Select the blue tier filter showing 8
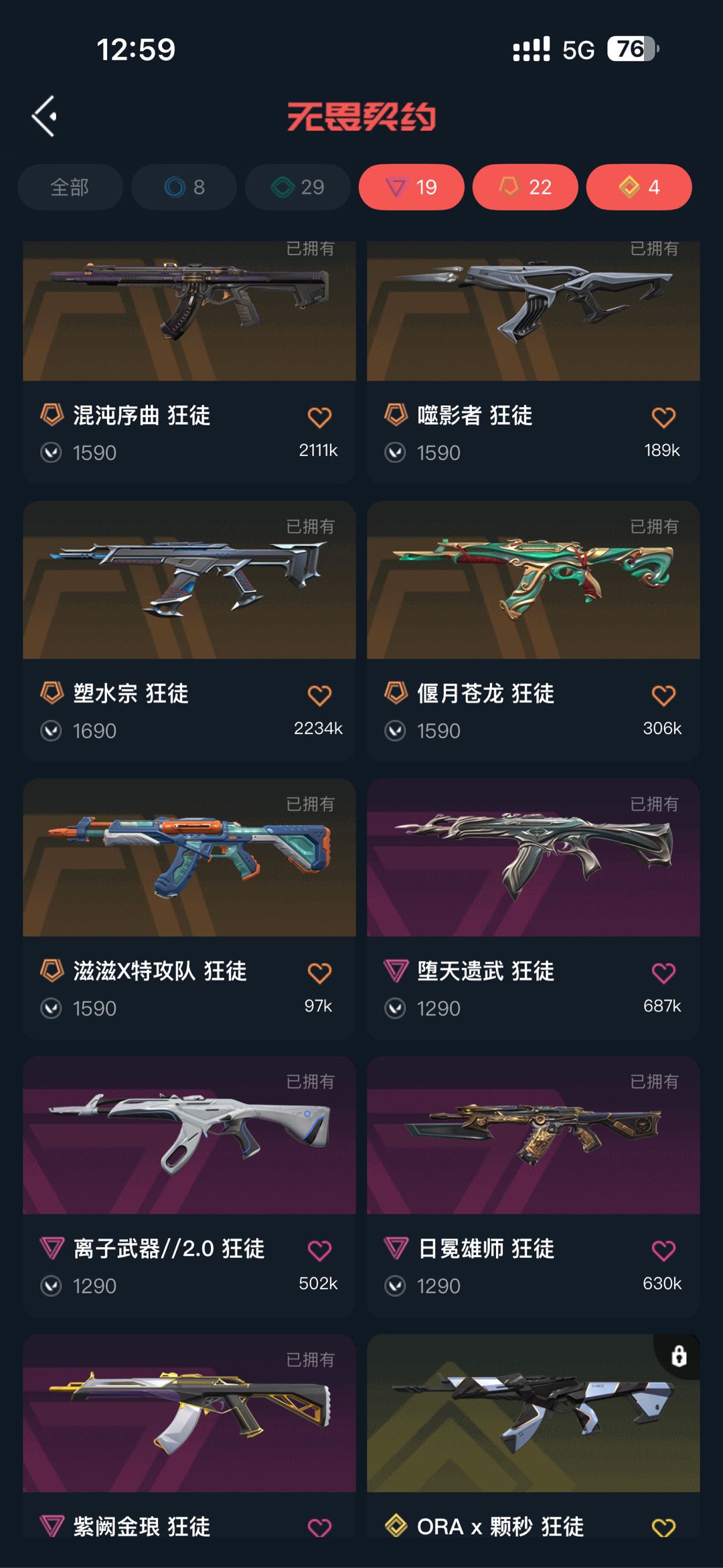The width and height of the screenshot is (723, 1568). pyautogui.click(x=184, y=187)
